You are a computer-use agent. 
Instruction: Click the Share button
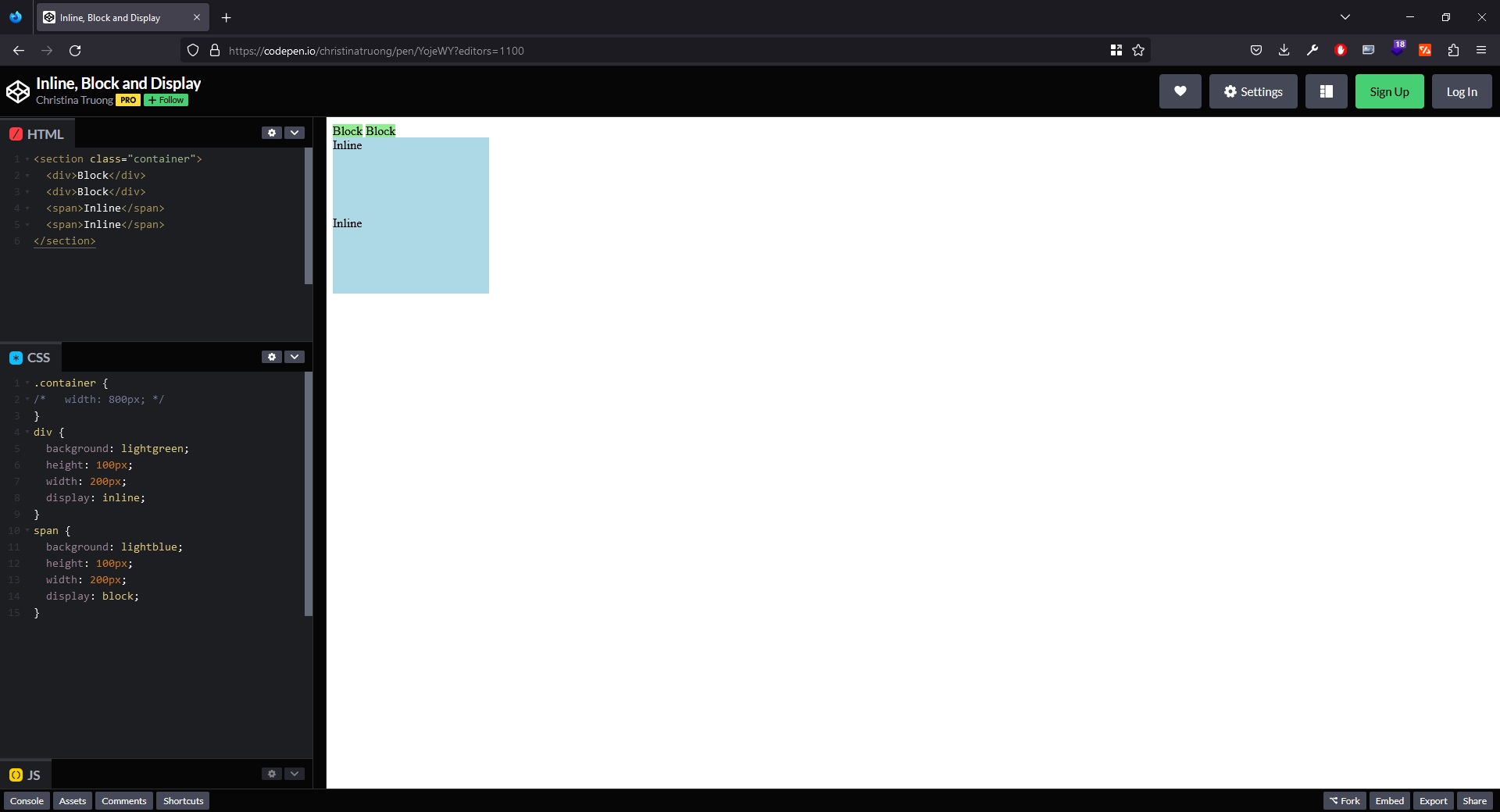click(1475, 801)
